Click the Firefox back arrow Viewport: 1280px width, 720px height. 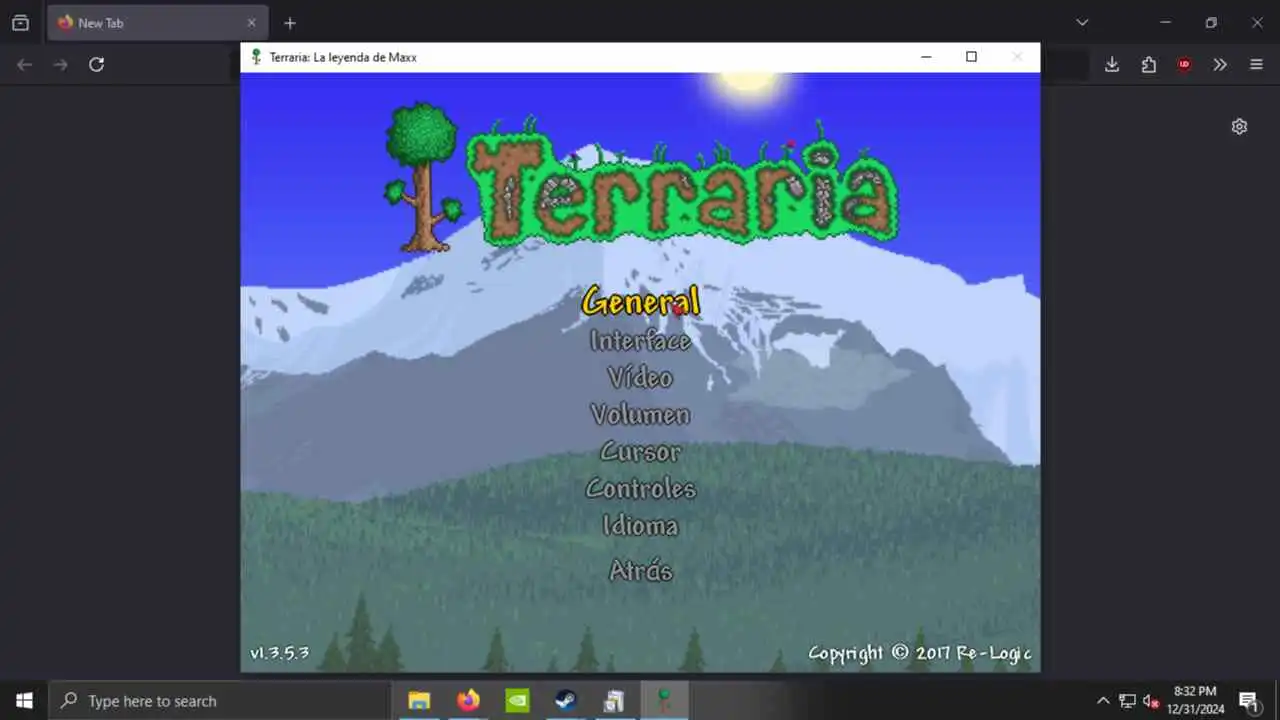tap(25, 64)
